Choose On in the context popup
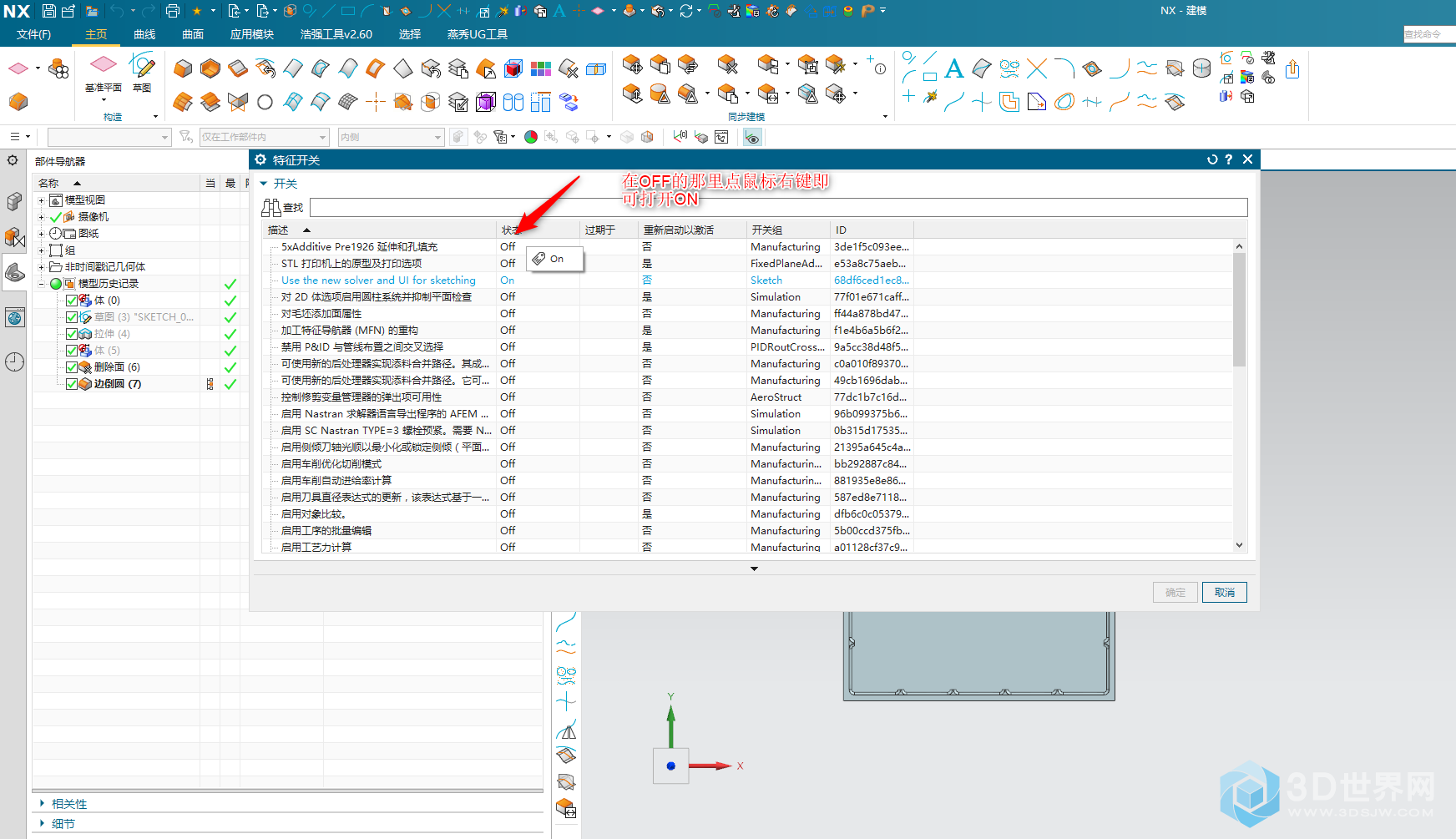This screenshot has width=1456, height=839. pos(555,259)
